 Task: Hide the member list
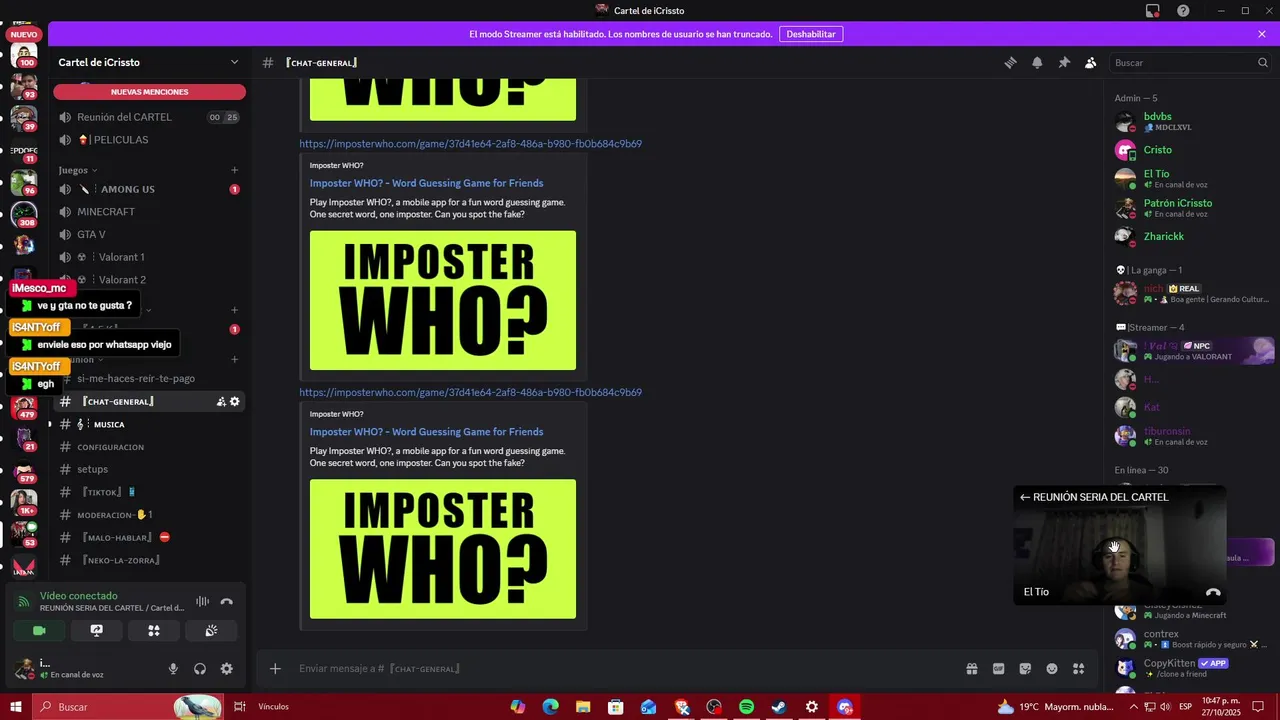click(1091, 62)
